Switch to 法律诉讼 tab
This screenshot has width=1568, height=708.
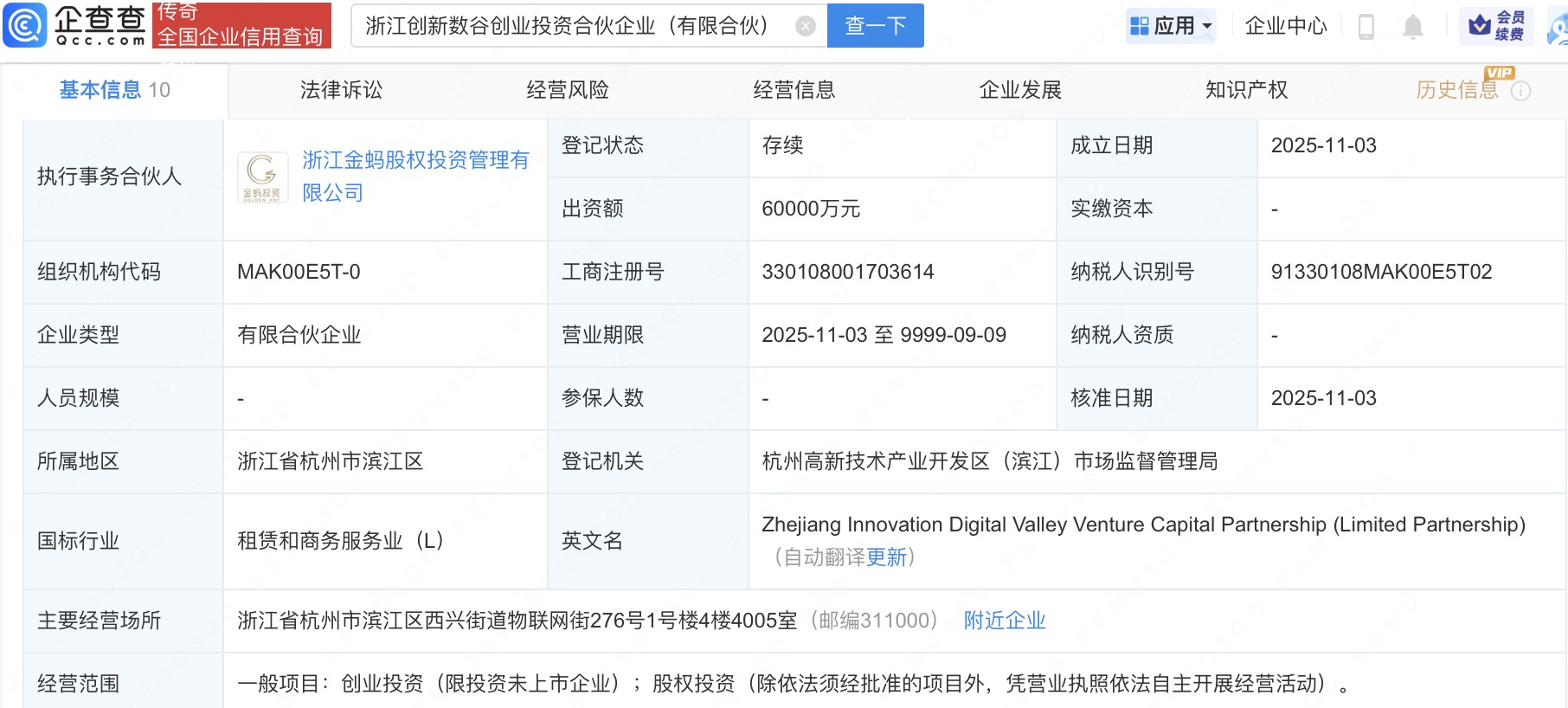coord(341,90)
